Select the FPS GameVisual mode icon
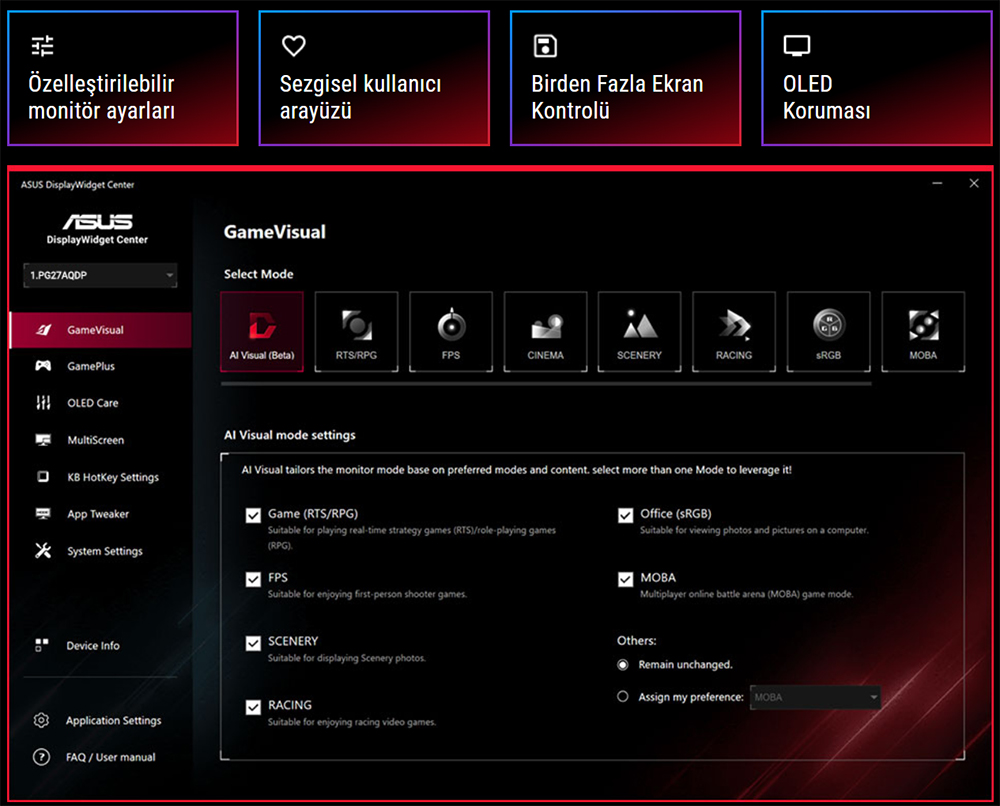The width and height of the screenshot is (1000, 806). pos(450,331)
